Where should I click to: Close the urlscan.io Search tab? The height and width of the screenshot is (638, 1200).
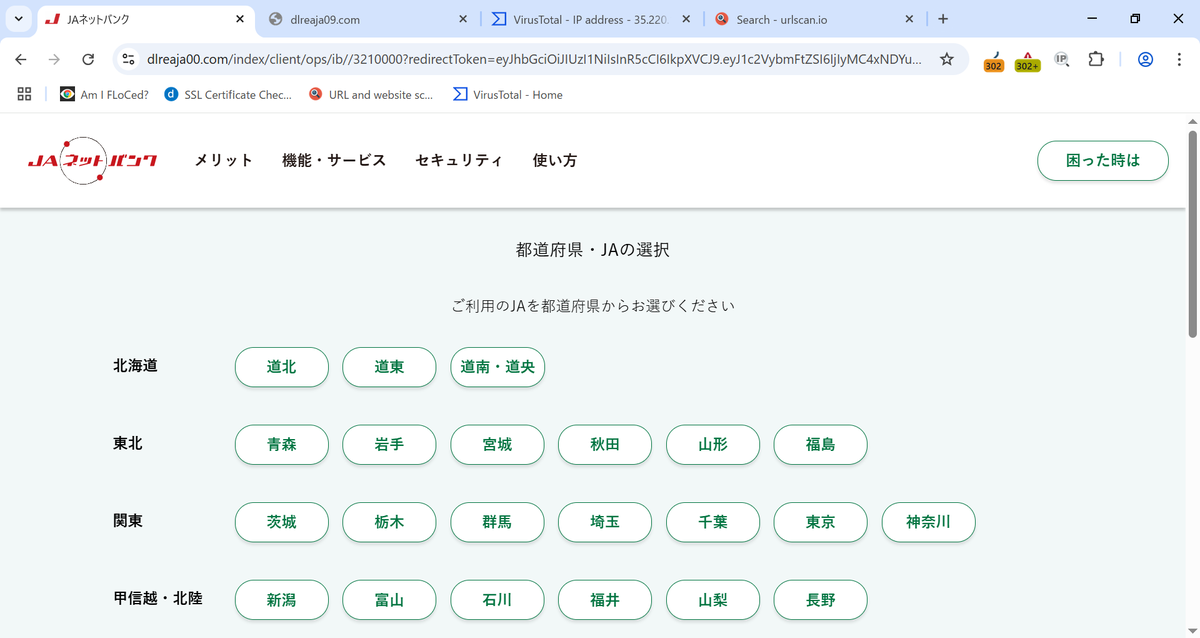tap(909, 19)
